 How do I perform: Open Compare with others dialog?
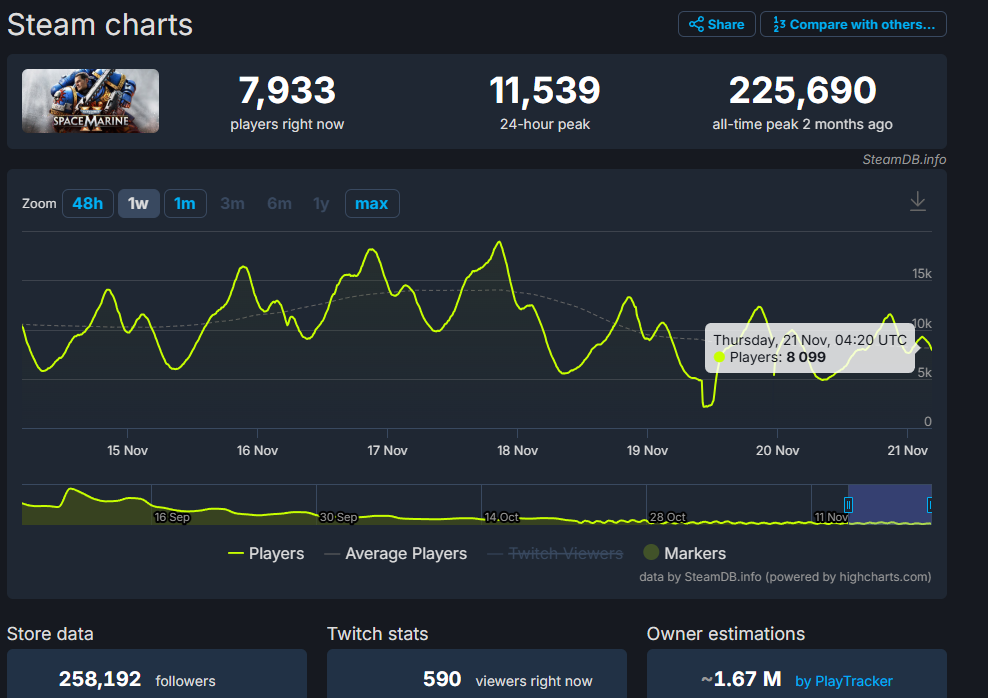[853, 25]
